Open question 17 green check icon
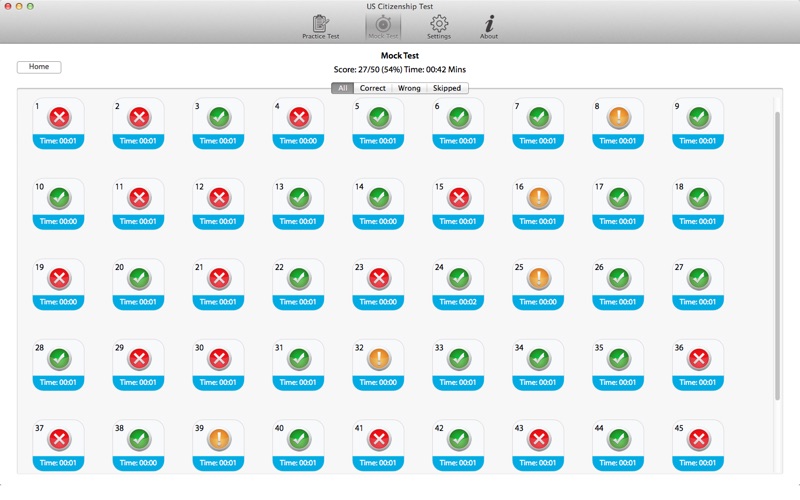This screenshot has width=800, height=500. click(x=619, y=198)
